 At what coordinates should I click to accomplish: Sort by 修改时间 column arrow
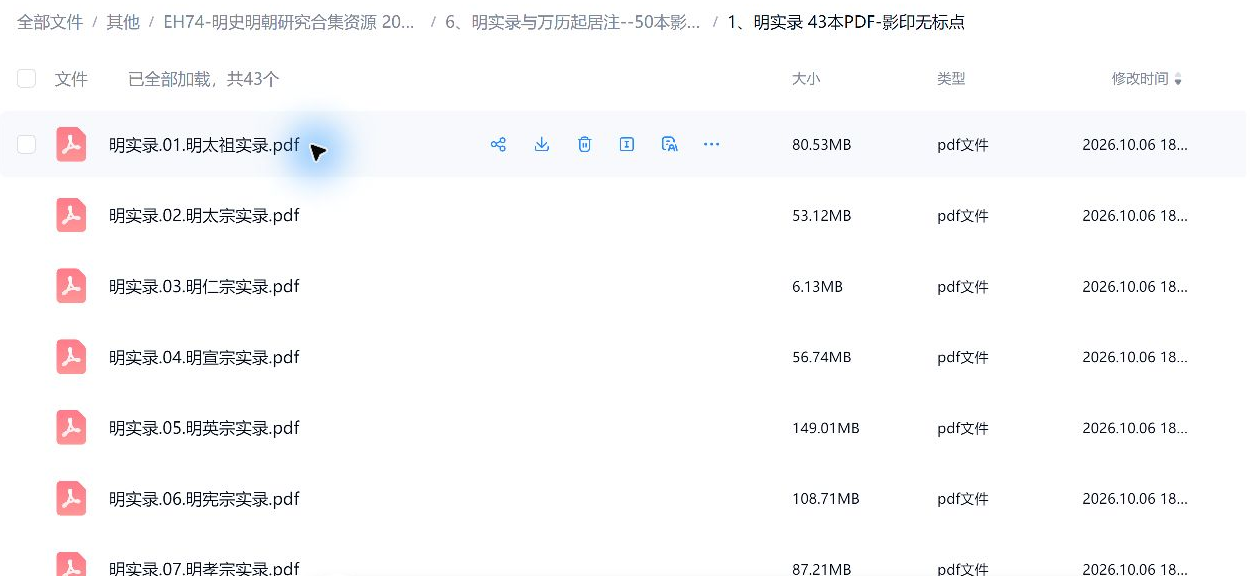[1178, 80]
